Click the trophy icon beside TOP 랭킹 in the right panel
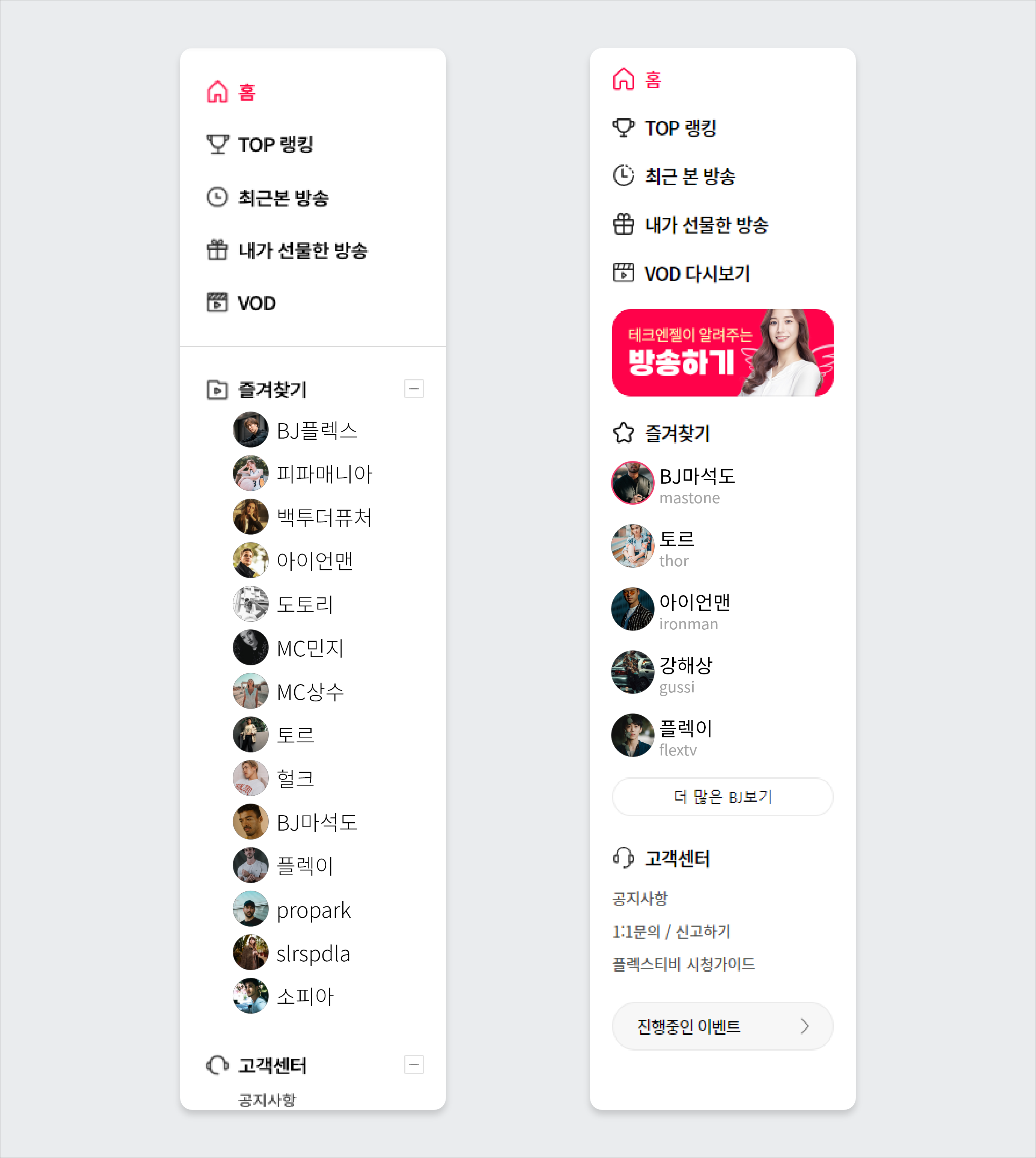This screenshot has width=1036, height=1158. [623, 128]
